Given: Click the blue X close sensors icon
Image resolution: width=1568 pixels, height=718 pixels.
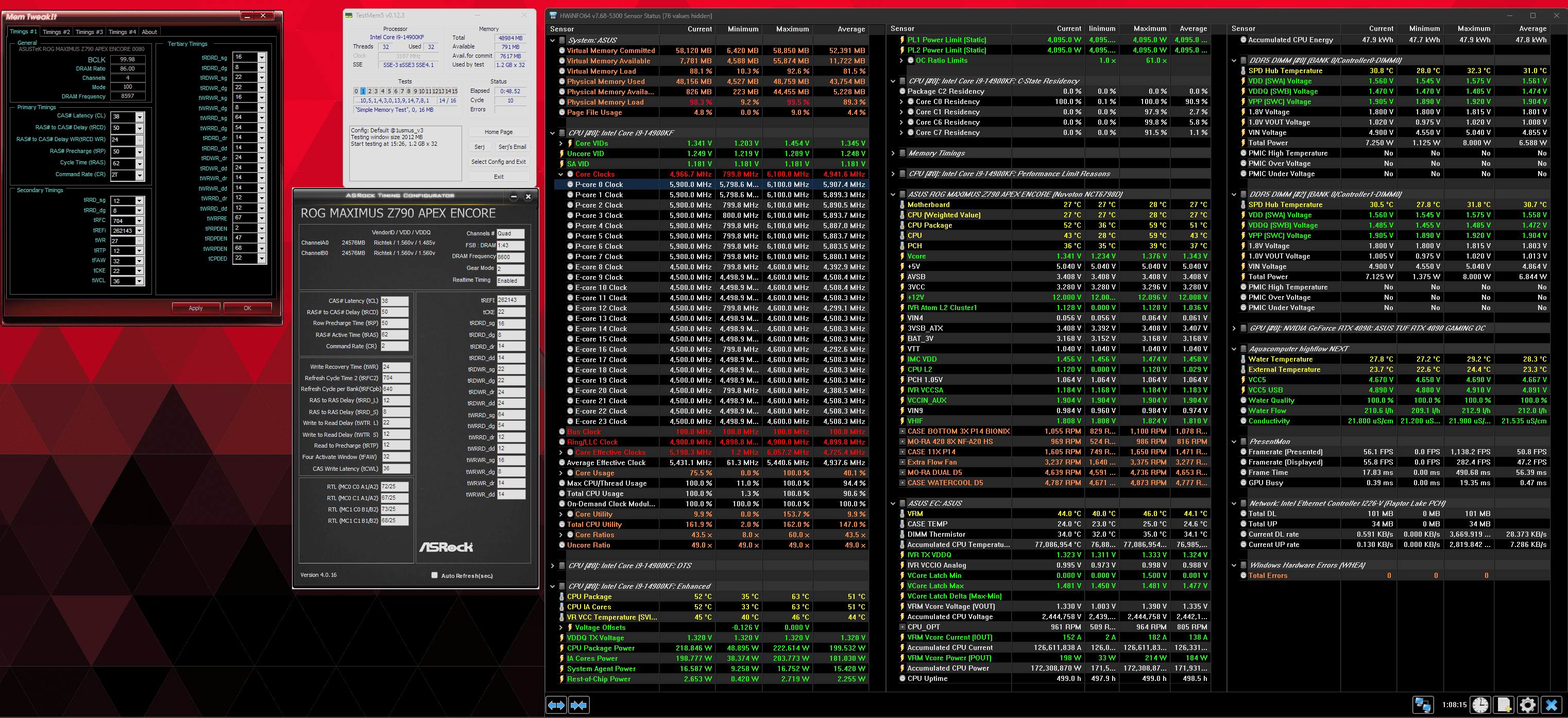Looking at the screenshot, I should point(1552,705).
